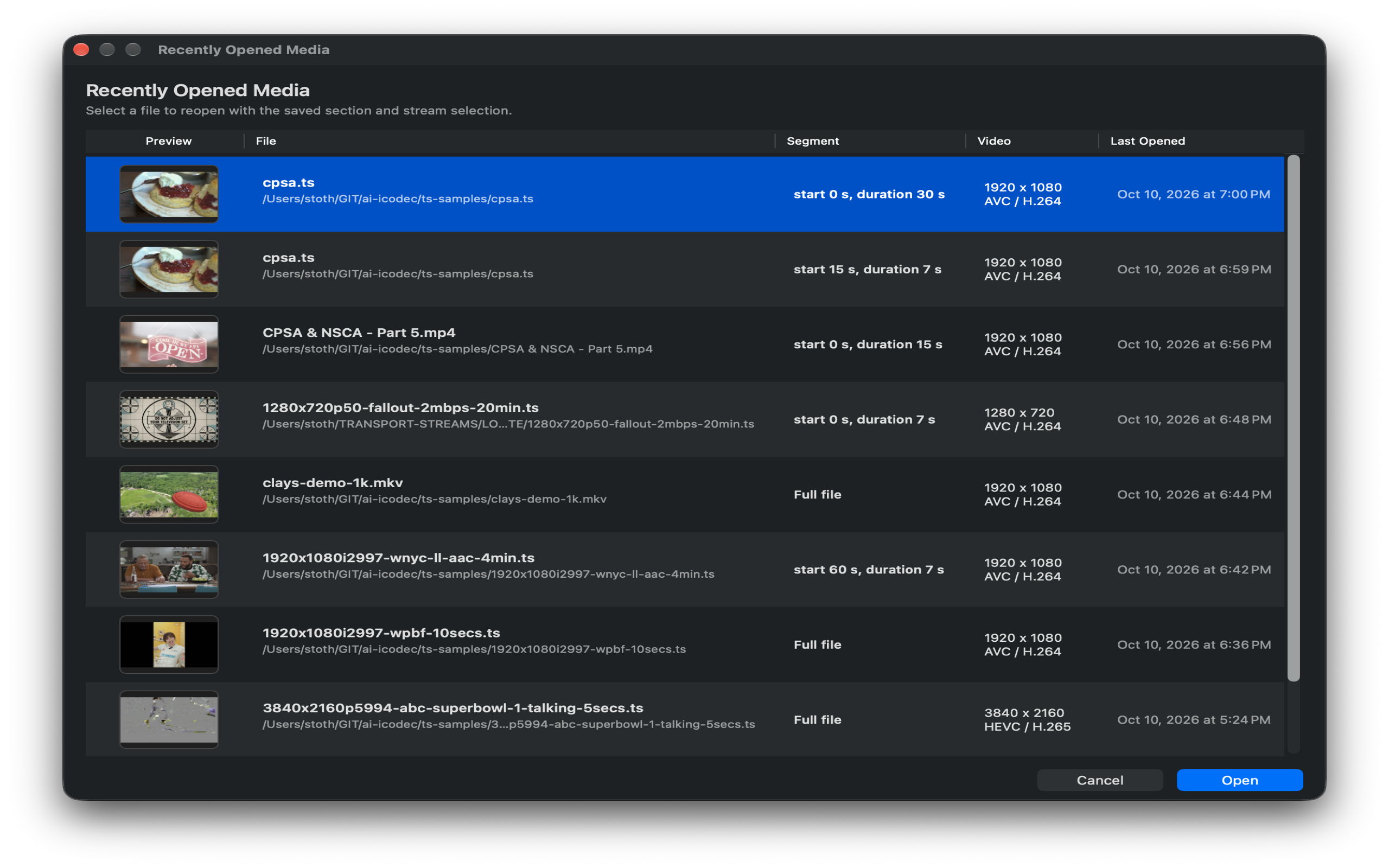The image size is (1389, 868).
Task: Sort by the File column header
Action: (266, 141)
